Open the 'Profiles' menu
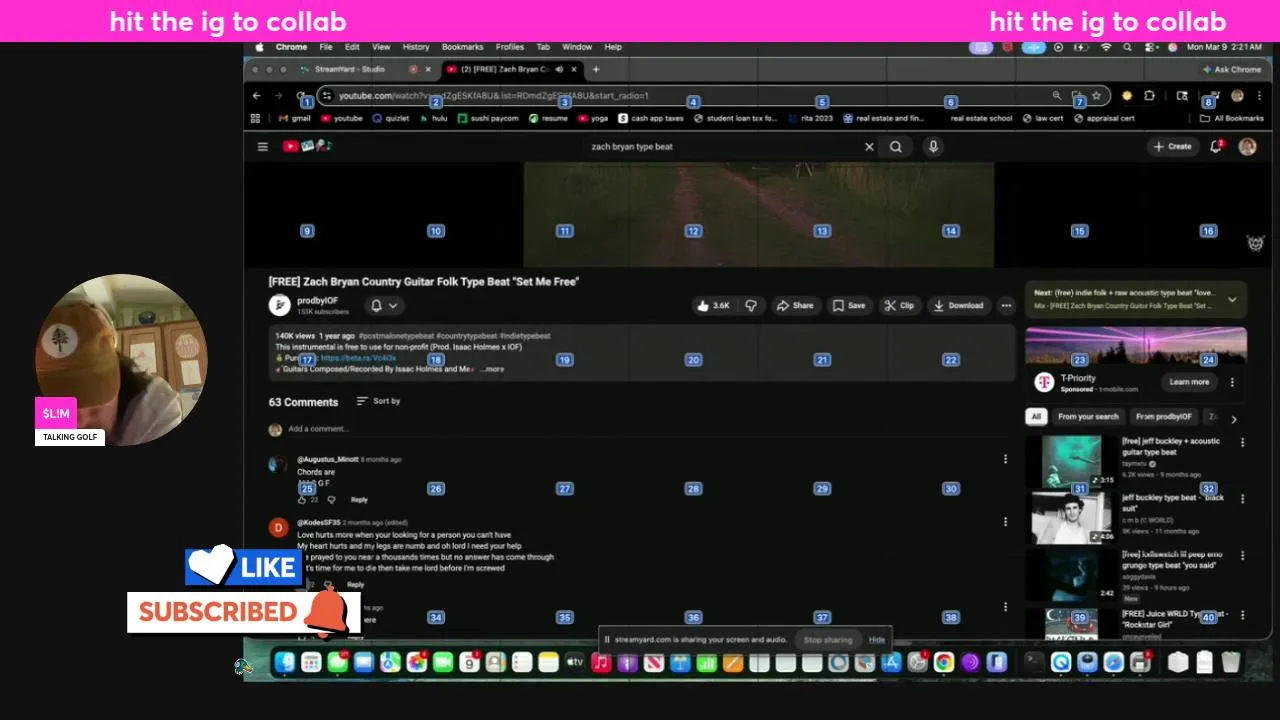The image size is (1280, 720). pos(510,47)
